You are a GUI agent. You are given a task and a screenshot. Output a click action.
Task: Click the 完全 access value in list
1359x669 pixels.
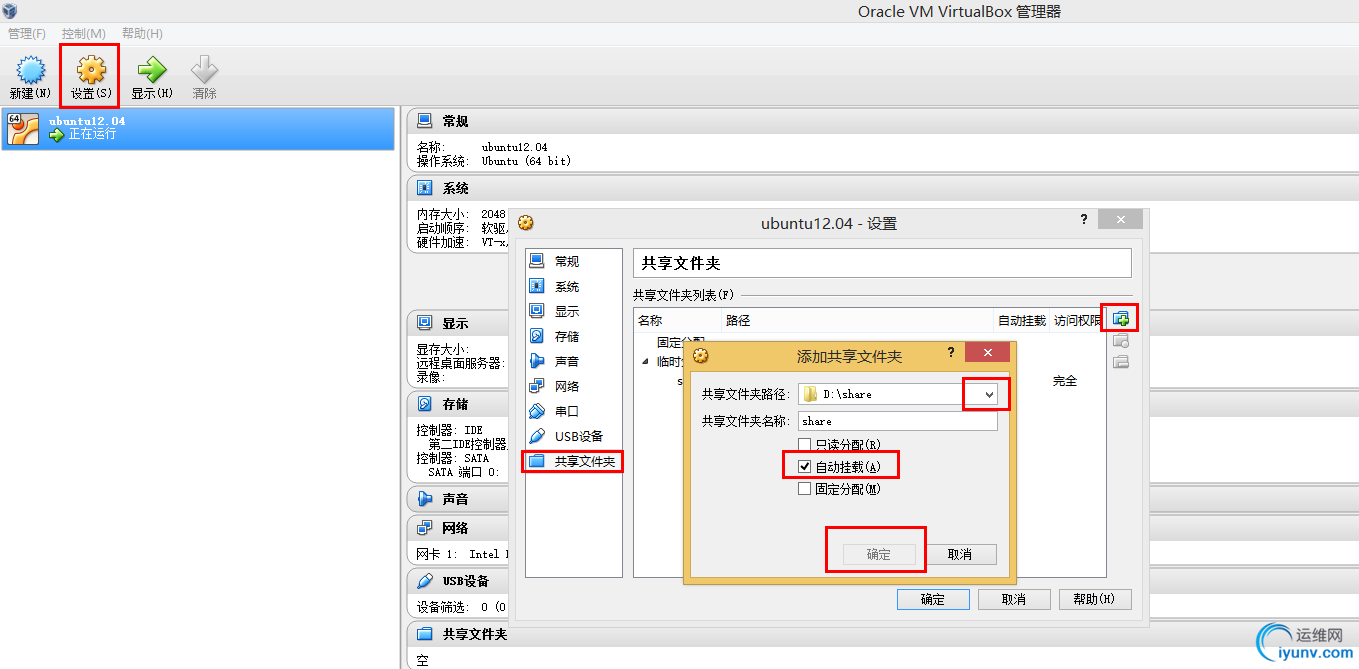coord(1065,381)
